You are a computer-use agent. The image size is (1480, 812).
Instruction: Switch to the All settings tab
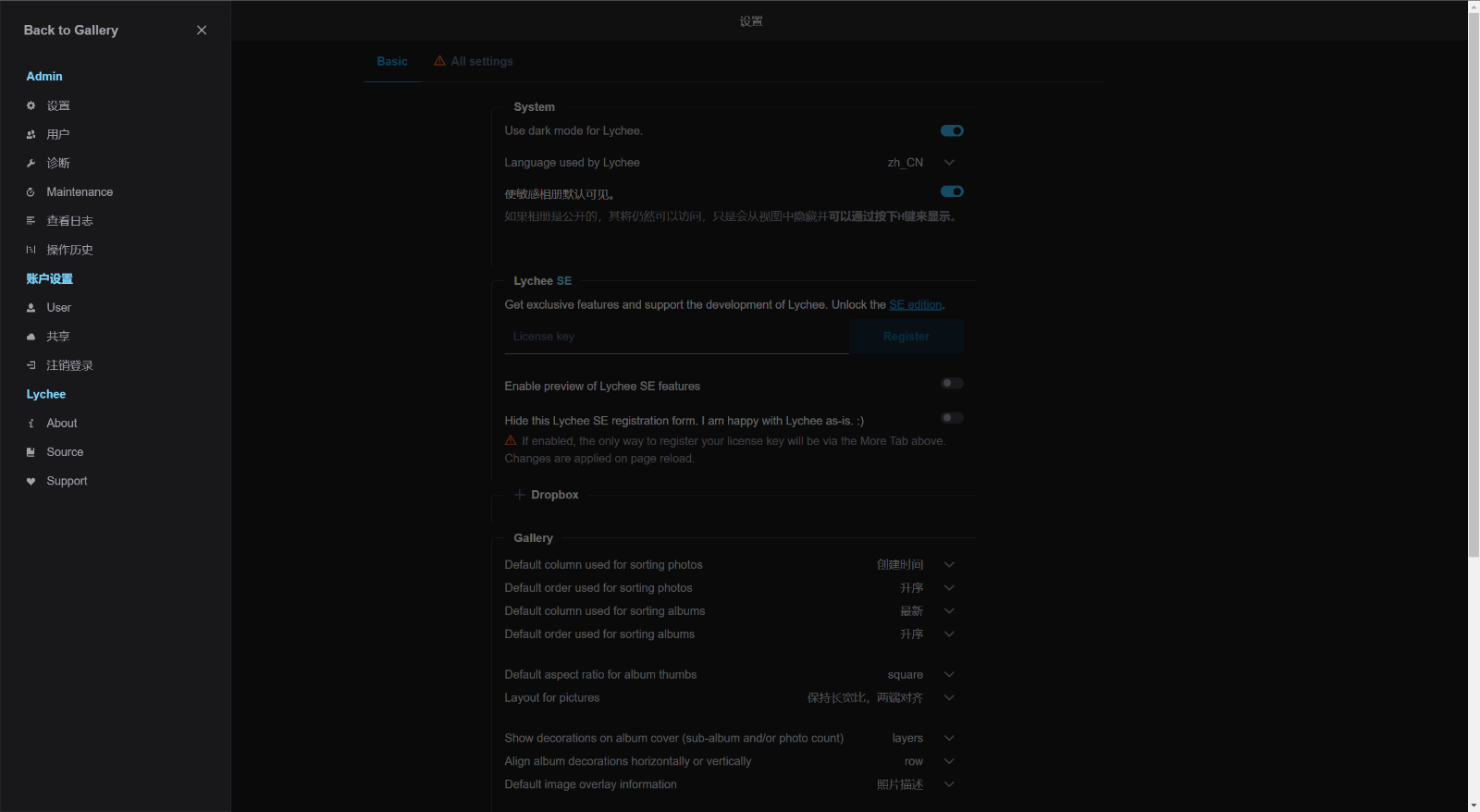tap(474, 62)
